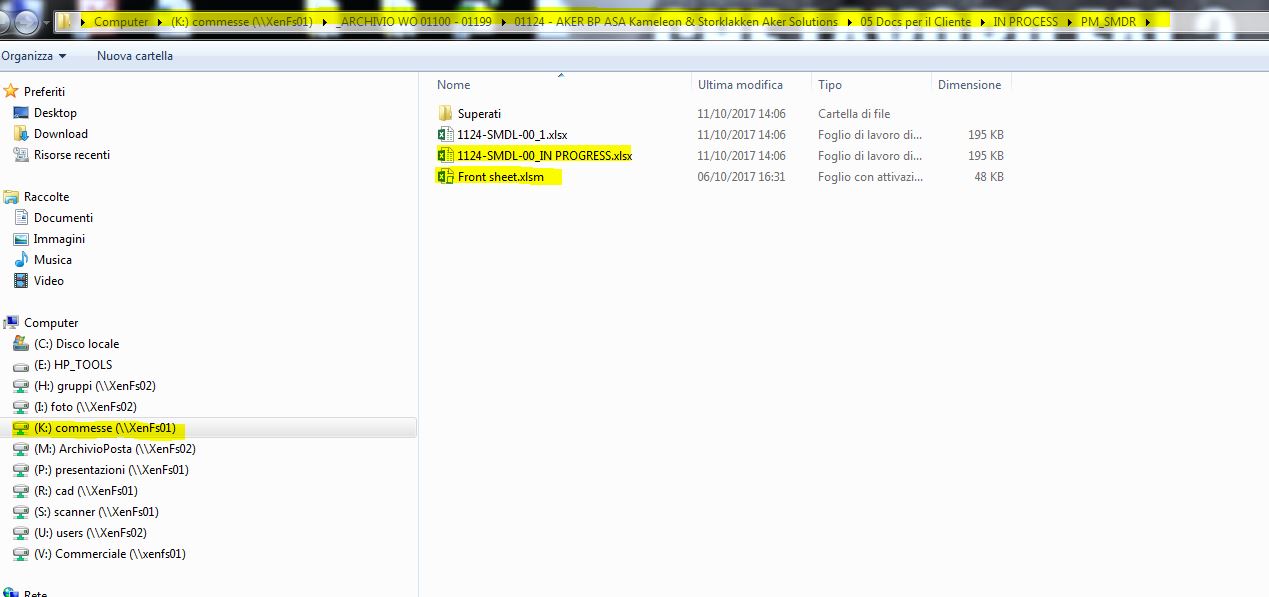
Task: Expand the arrow after IN PROCESS breadcrumb
Action: [x=1069, y=22]
